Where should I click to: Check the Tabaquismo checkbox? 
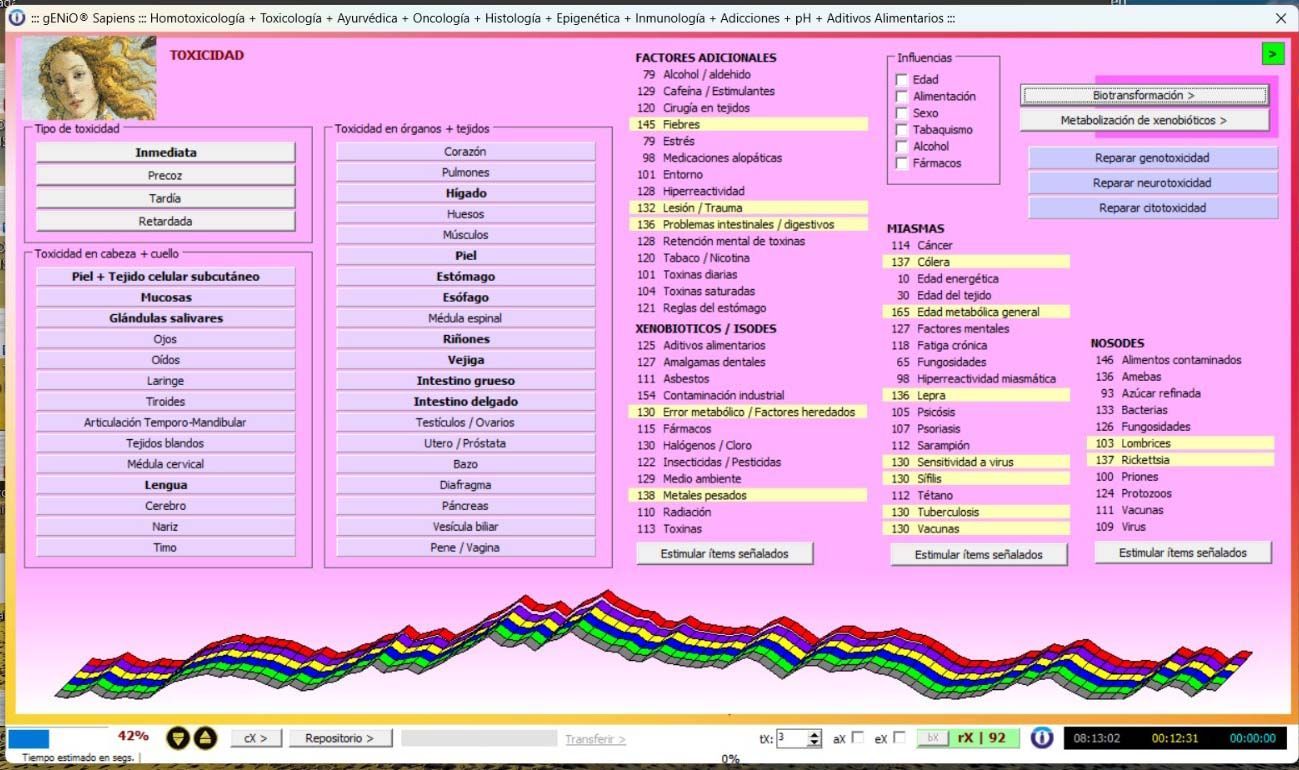tap(902, 130)
